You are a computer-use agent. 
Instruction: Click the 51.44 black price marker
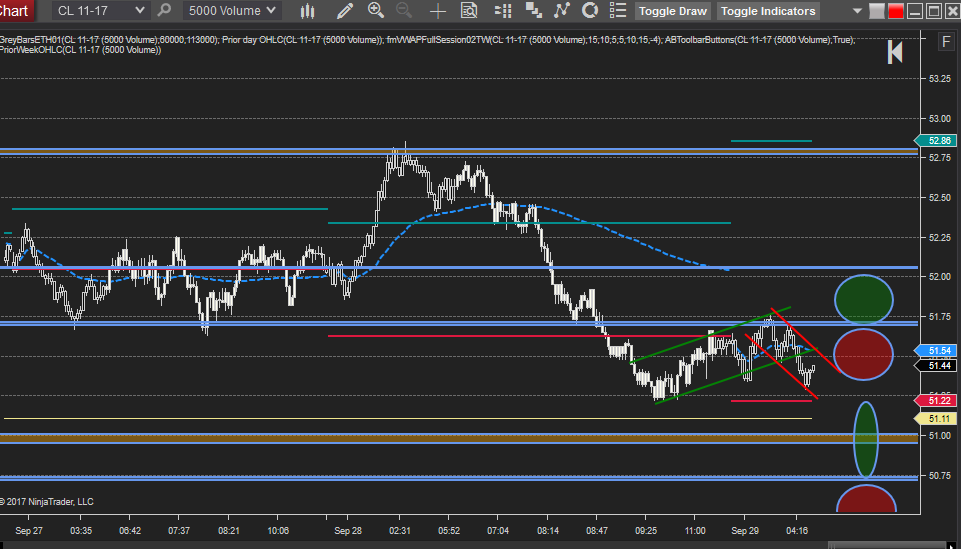click(x=936, y=366)
